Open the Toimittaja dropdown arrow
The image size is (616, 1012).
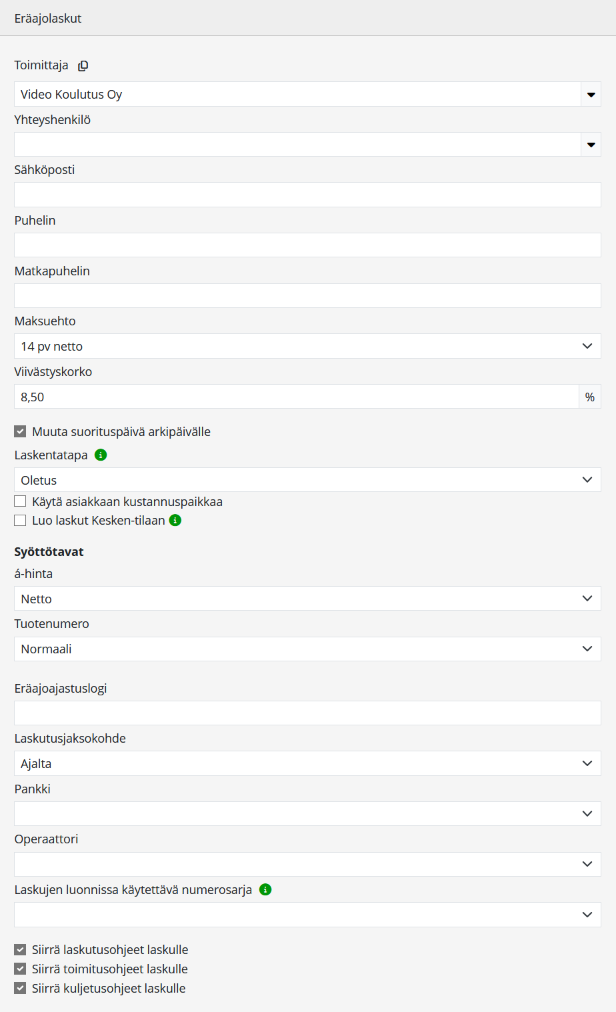590,95
